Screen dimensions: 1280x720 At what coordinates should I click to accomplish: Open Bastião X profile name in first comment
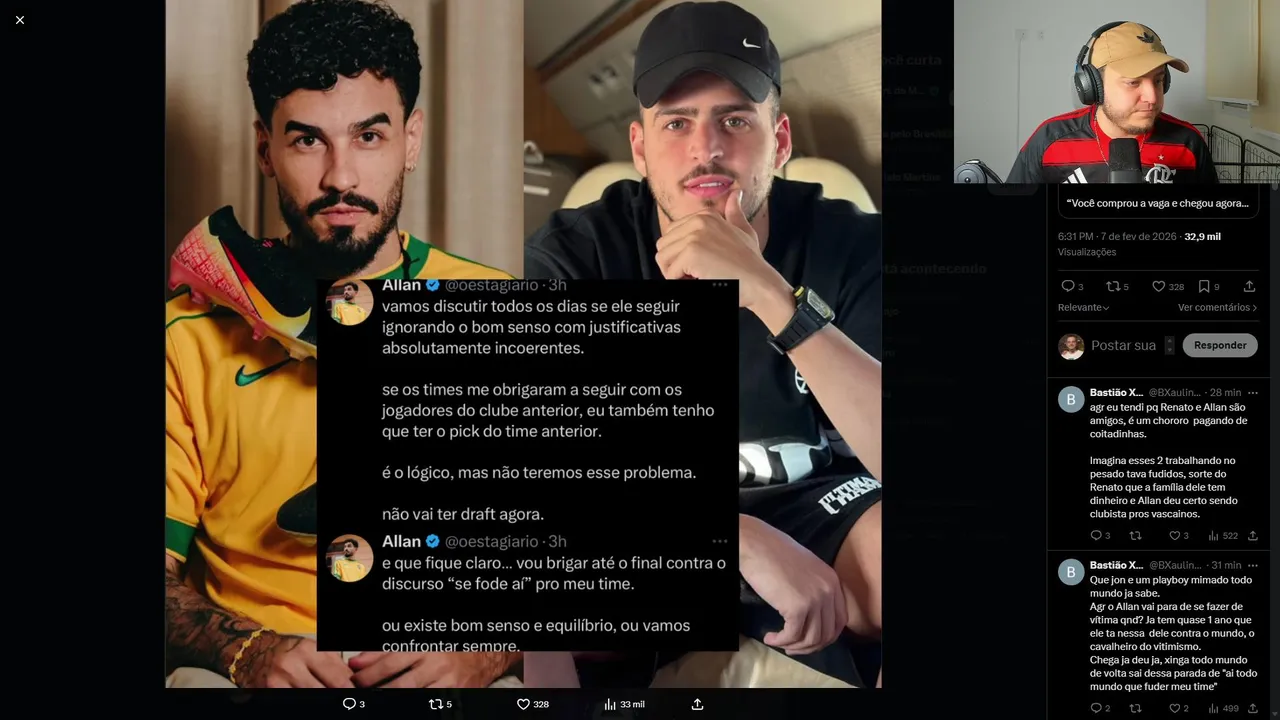pos(1116,392)
